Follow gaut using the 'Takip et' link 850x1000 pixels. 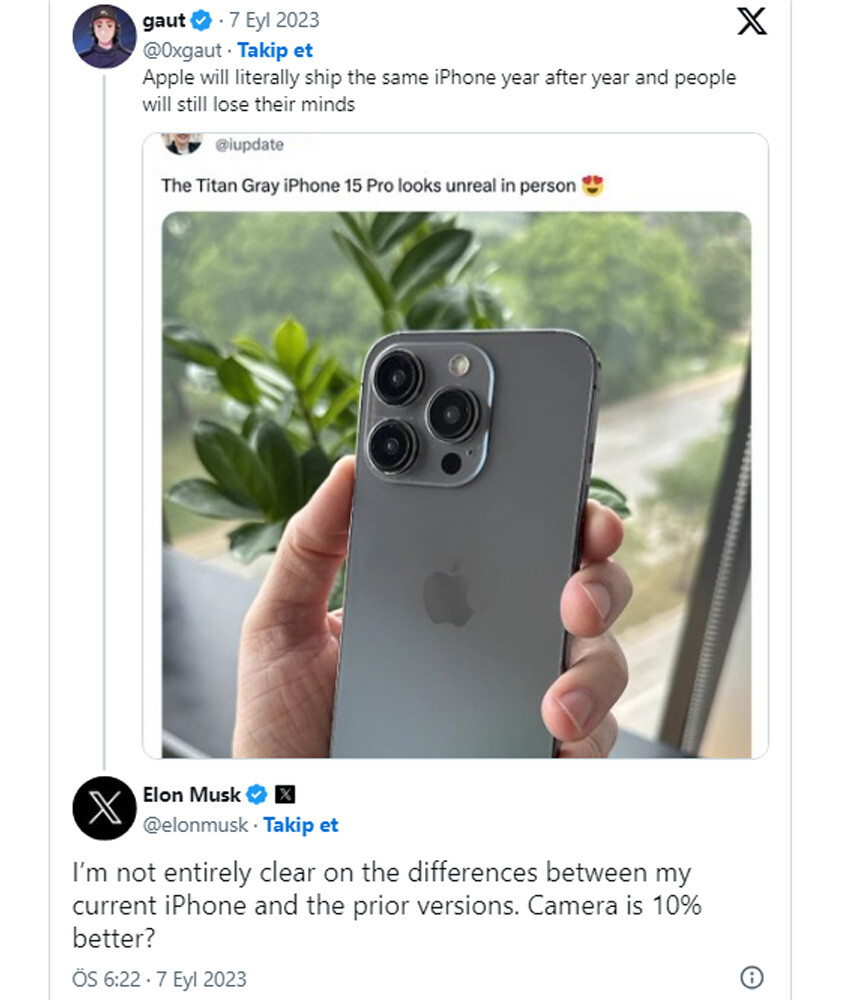275,50
